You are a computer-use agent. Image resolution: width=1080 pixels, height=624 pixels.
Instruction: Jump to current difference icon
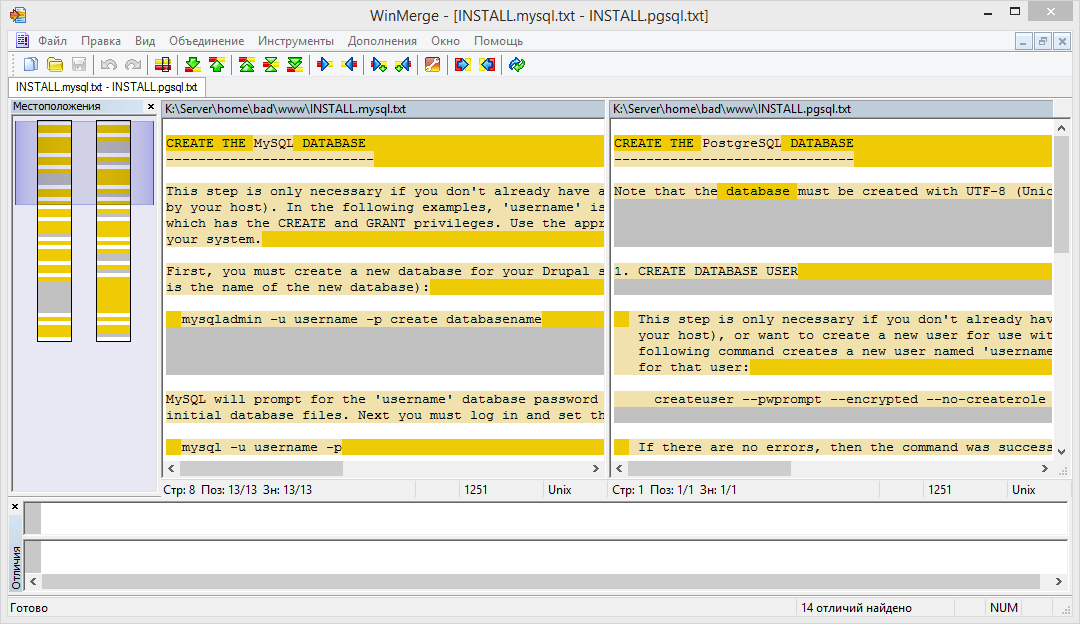pyautogui.click(x=271, y=65)
